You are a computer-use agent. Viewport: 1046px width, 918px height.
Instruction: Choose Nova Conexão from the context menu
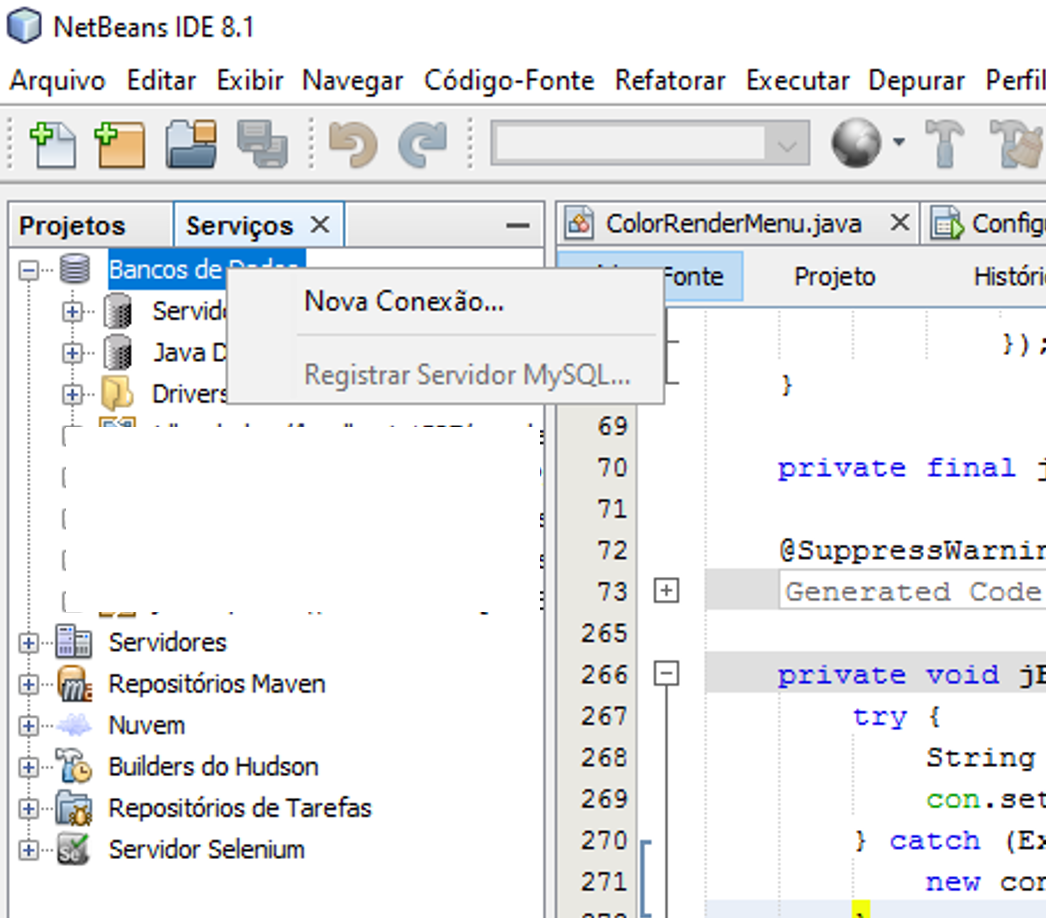coord(446,302)
